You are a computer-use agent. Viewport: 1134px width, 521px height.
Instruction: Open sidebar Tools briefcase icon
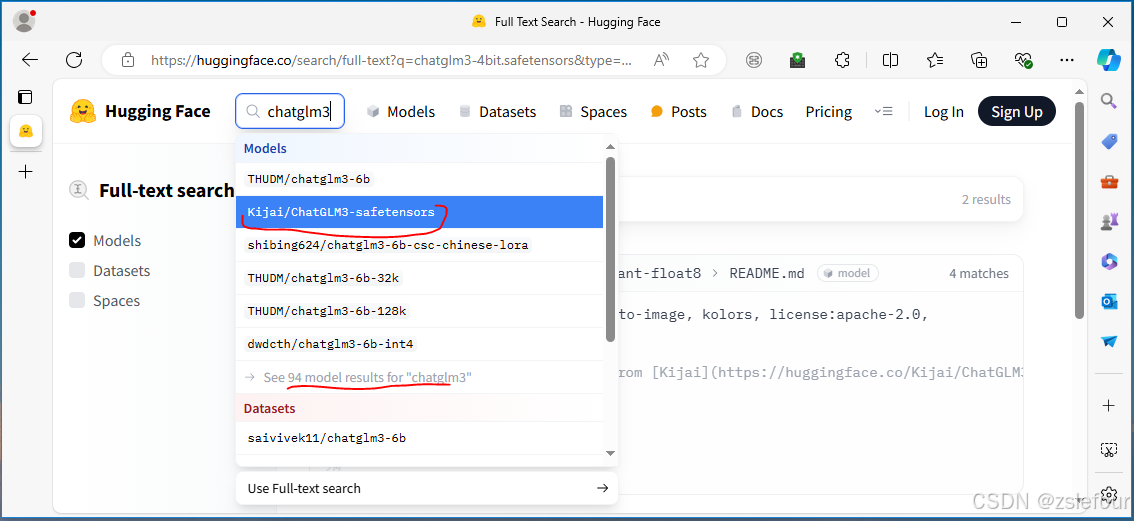1109,182
